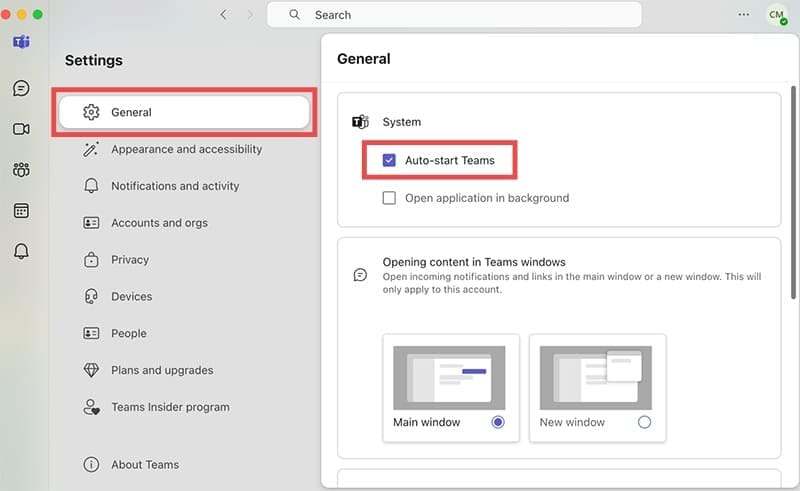Image resolution: width=800 pixels, height=491 pixels.
Task: Click the People contact card icon
Action: point(91,333)
